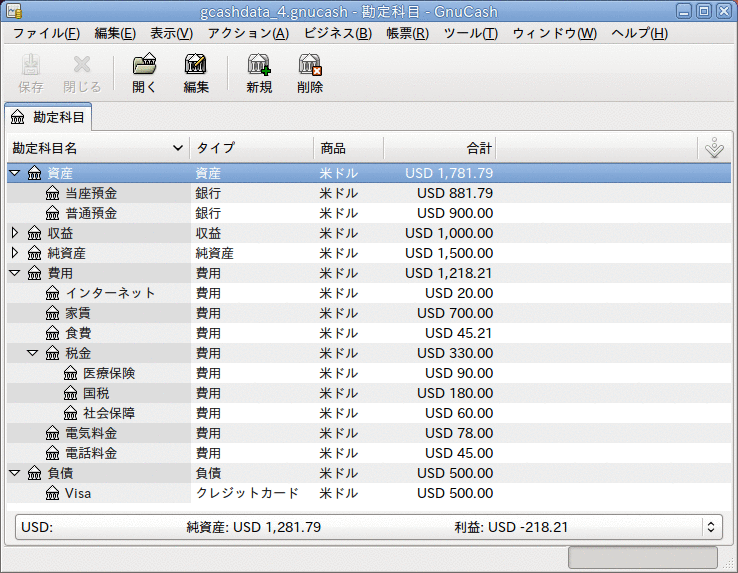
Task: Click the account icon beside 社会保障
Action: coord(70,413)
